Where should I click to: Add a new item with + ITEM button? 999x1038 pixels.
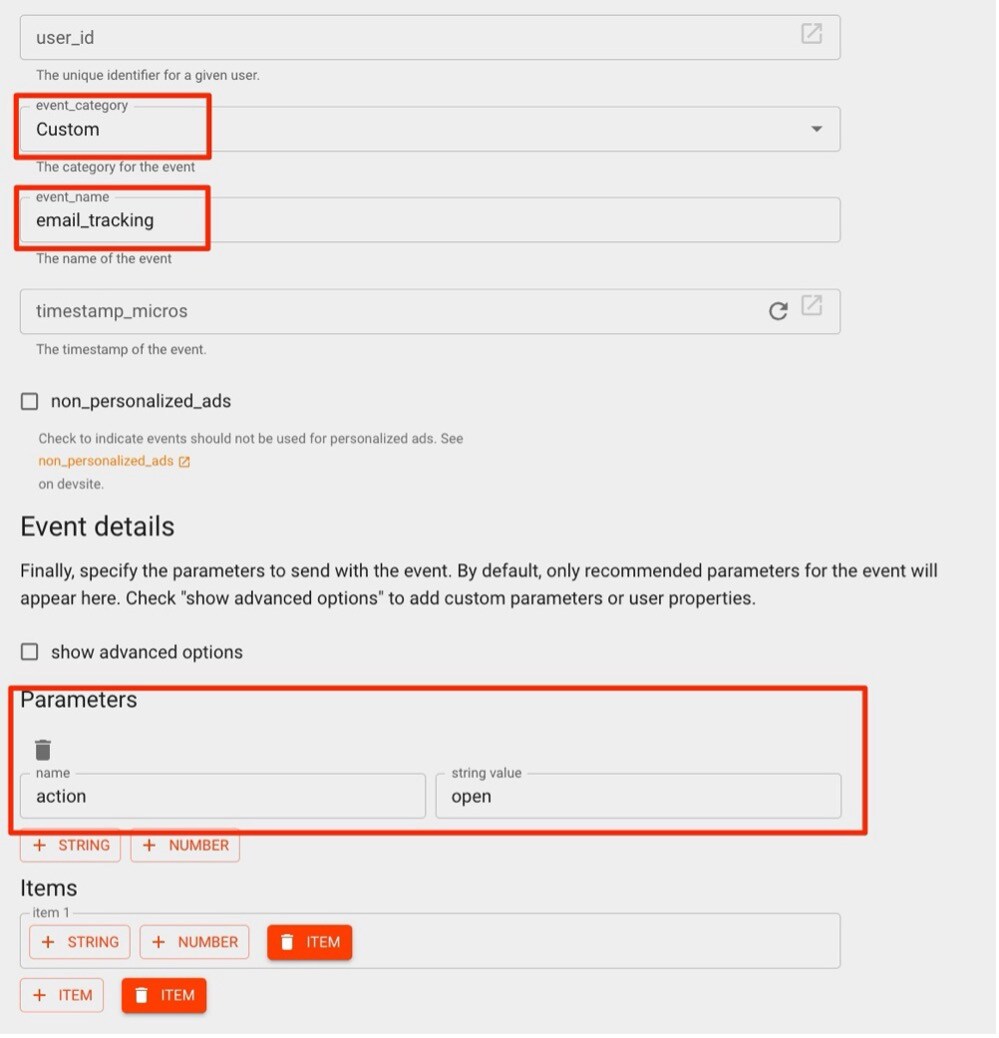click(62, 995)
